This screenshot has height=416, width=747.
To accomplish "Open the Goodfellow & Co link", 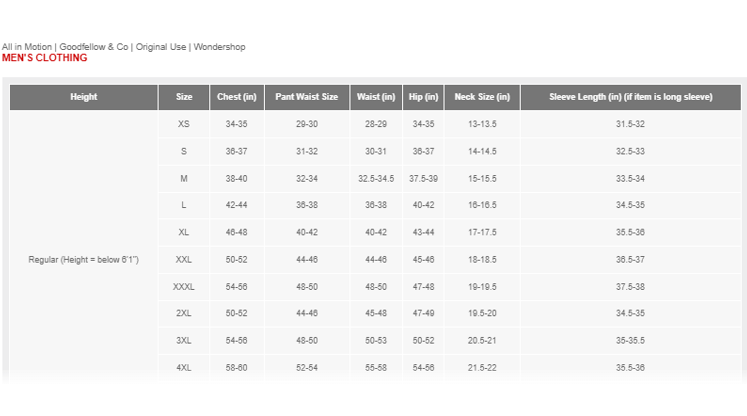I will [x=96, y=47].
